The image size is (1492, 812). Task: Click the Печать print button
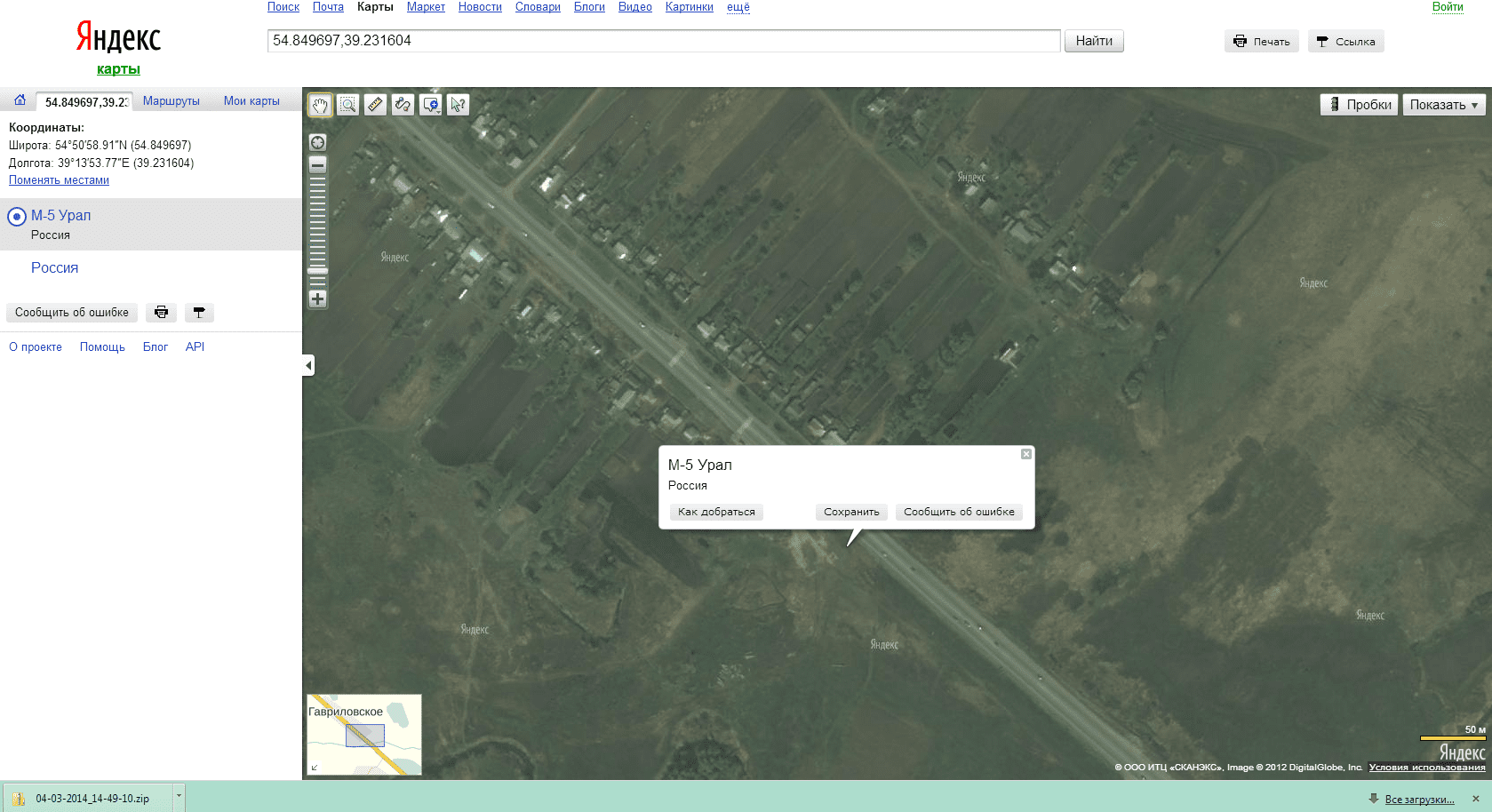pos(1262,42)
